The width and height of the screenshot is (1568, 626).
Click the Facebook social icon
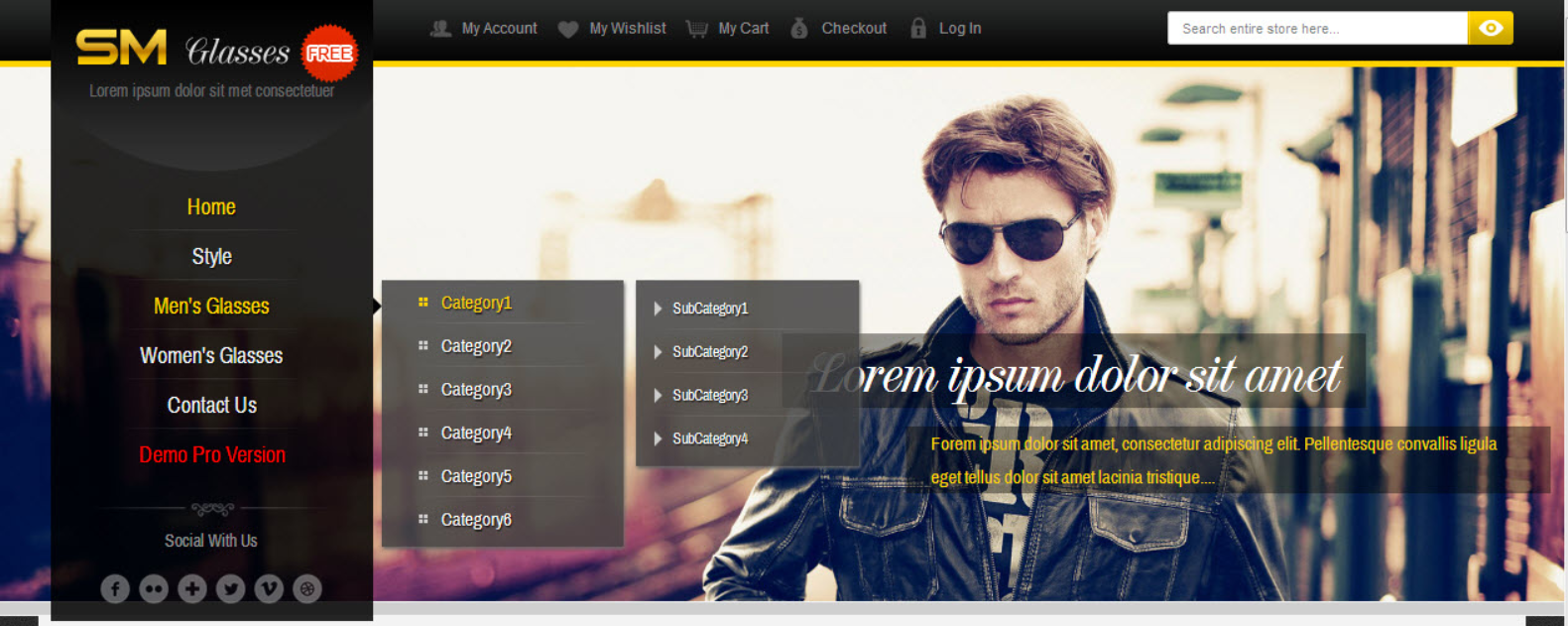[x=115, y=589]
